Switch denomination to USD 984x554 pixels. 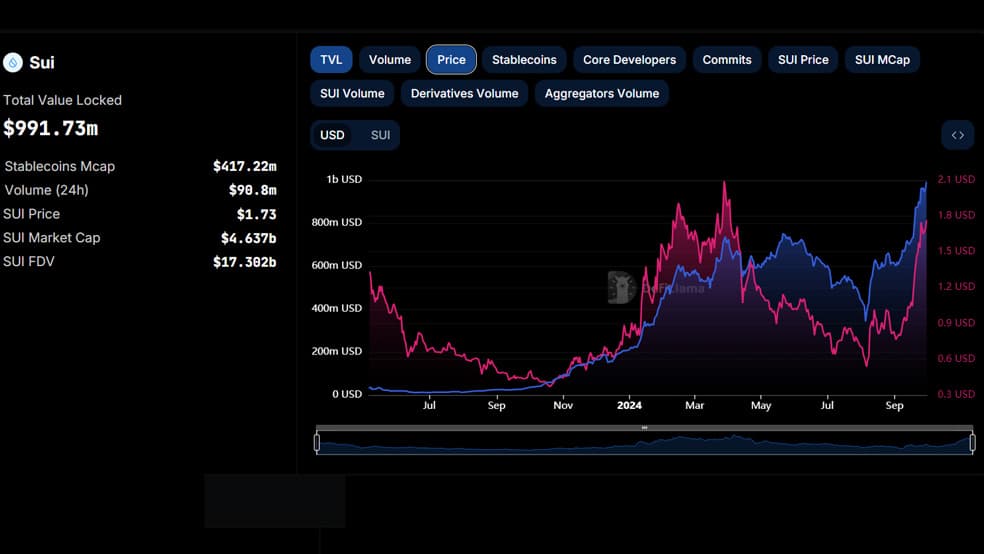click(332, 135)
